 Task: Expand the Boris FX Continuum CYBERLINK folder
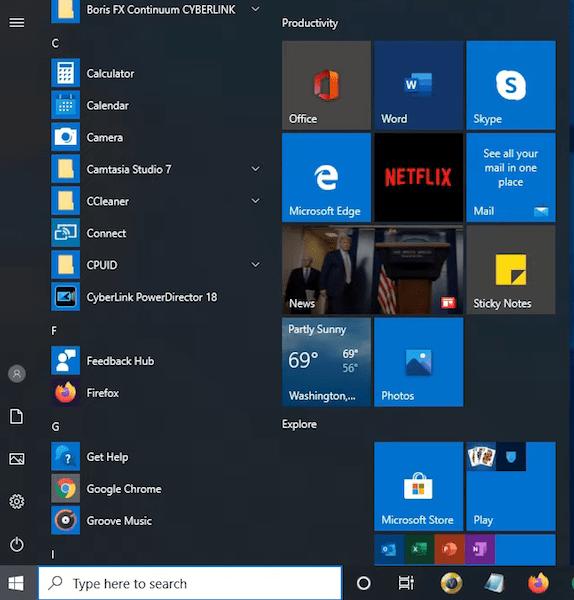255,9
